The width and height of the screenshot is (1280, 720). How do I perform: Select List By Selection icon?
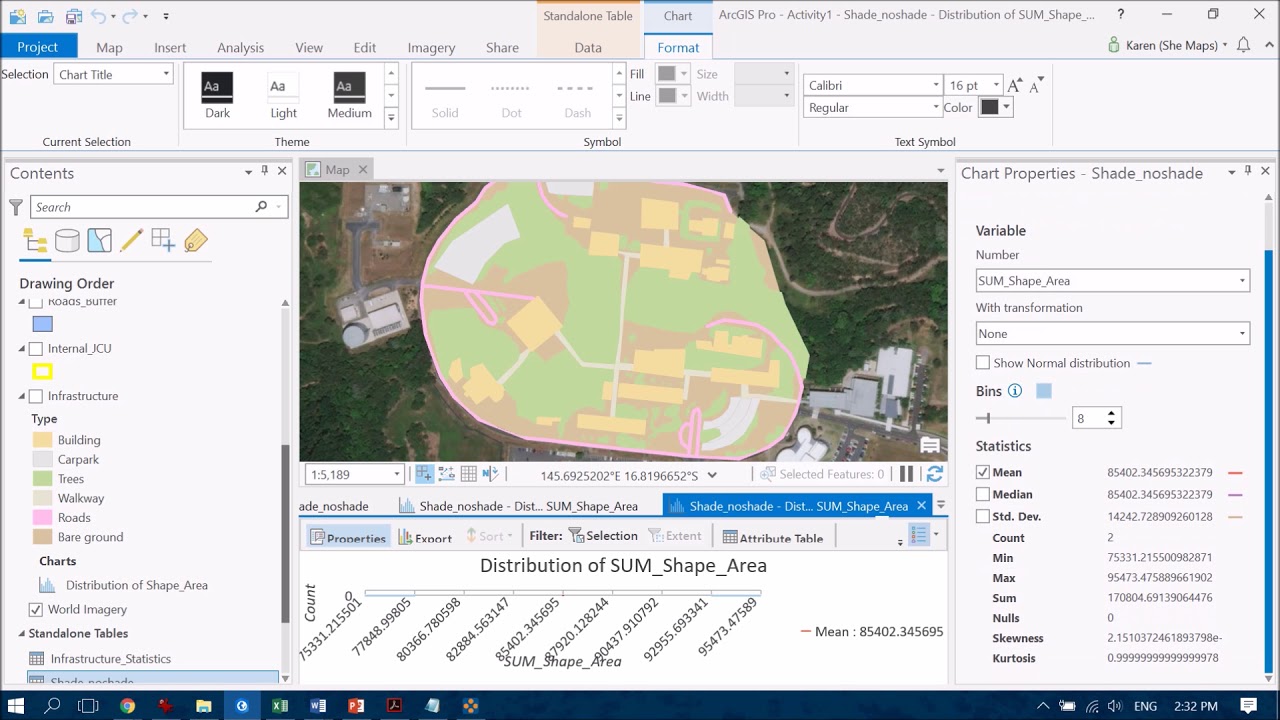tap(99, 241)
